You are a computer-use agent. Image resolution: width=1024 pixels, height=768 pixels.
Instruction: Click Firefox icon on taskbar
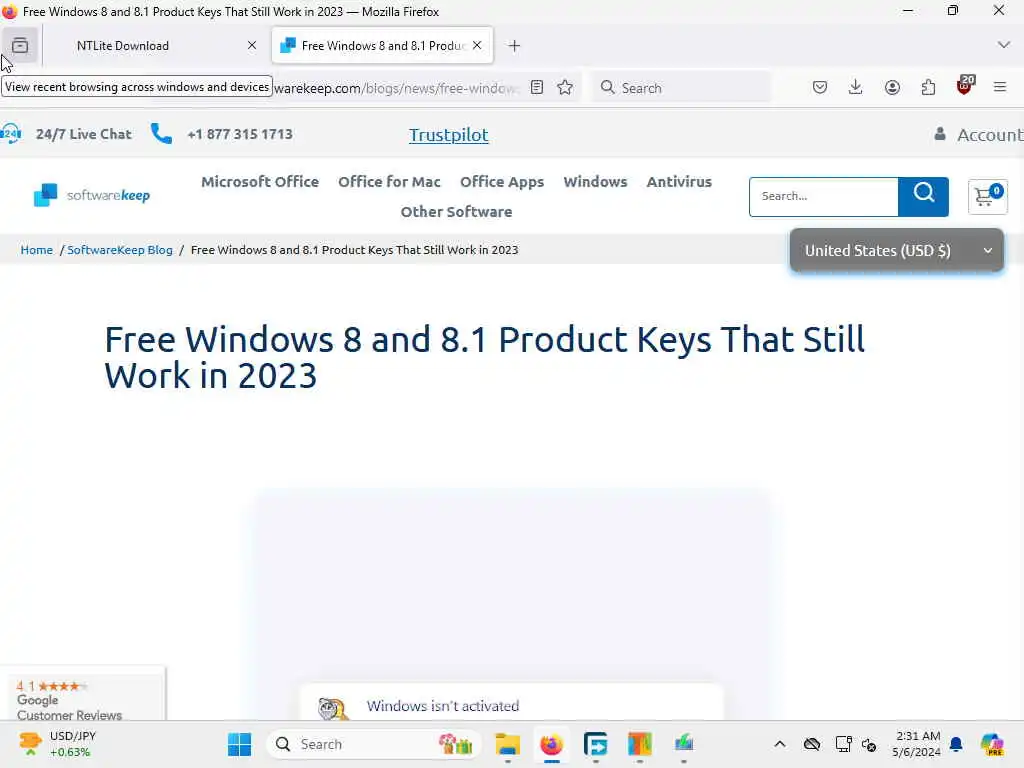(x=552, y=744)
